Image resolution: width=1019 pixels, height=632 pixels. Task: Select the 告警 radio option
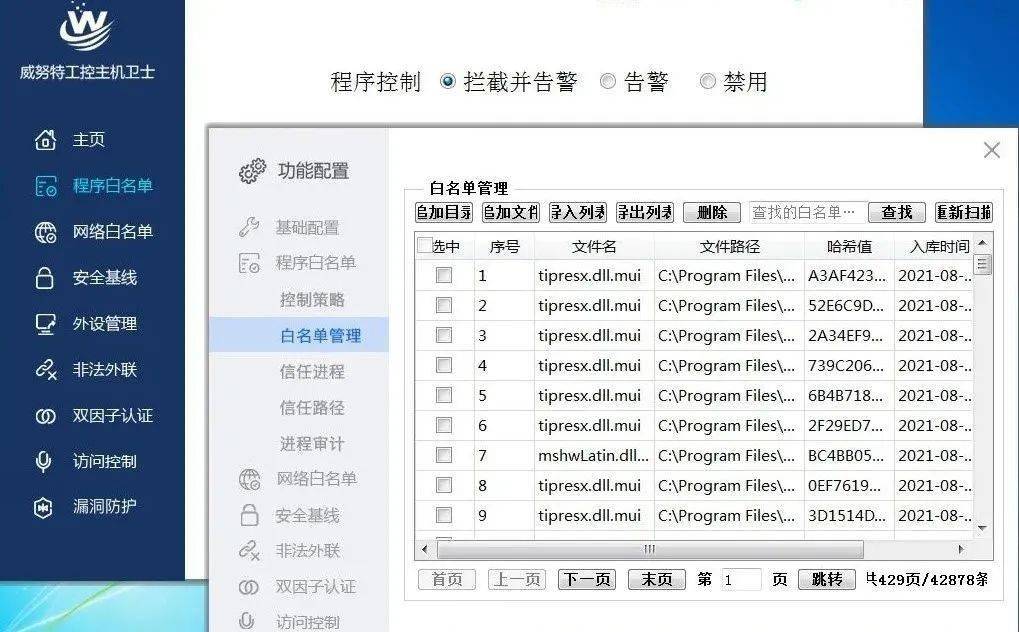608,81
